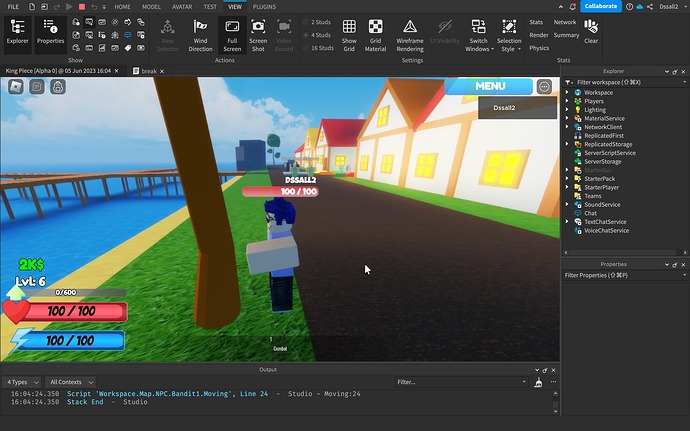This screenshot has height=431, width=690.
Task: Click the Filter workspace search field
Action: point(626,82)
